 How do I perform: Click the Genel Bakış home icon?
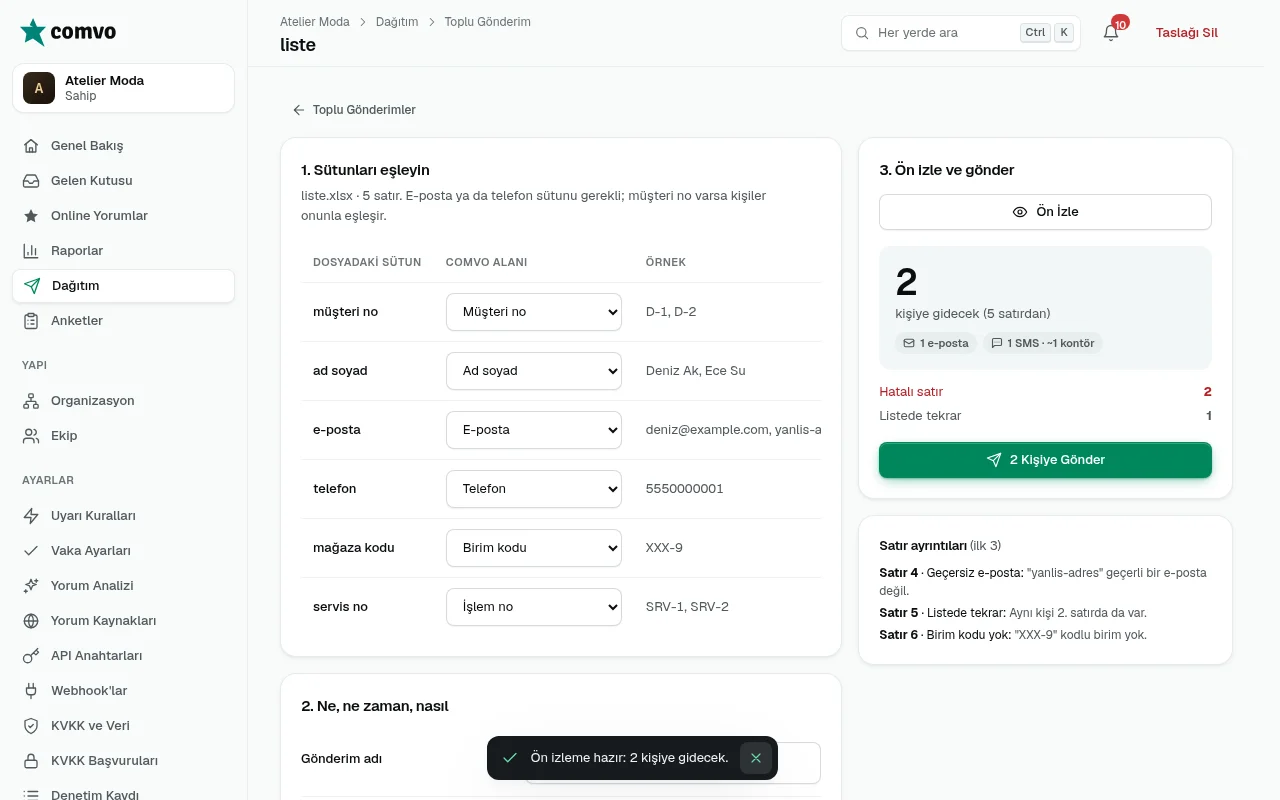31,146
